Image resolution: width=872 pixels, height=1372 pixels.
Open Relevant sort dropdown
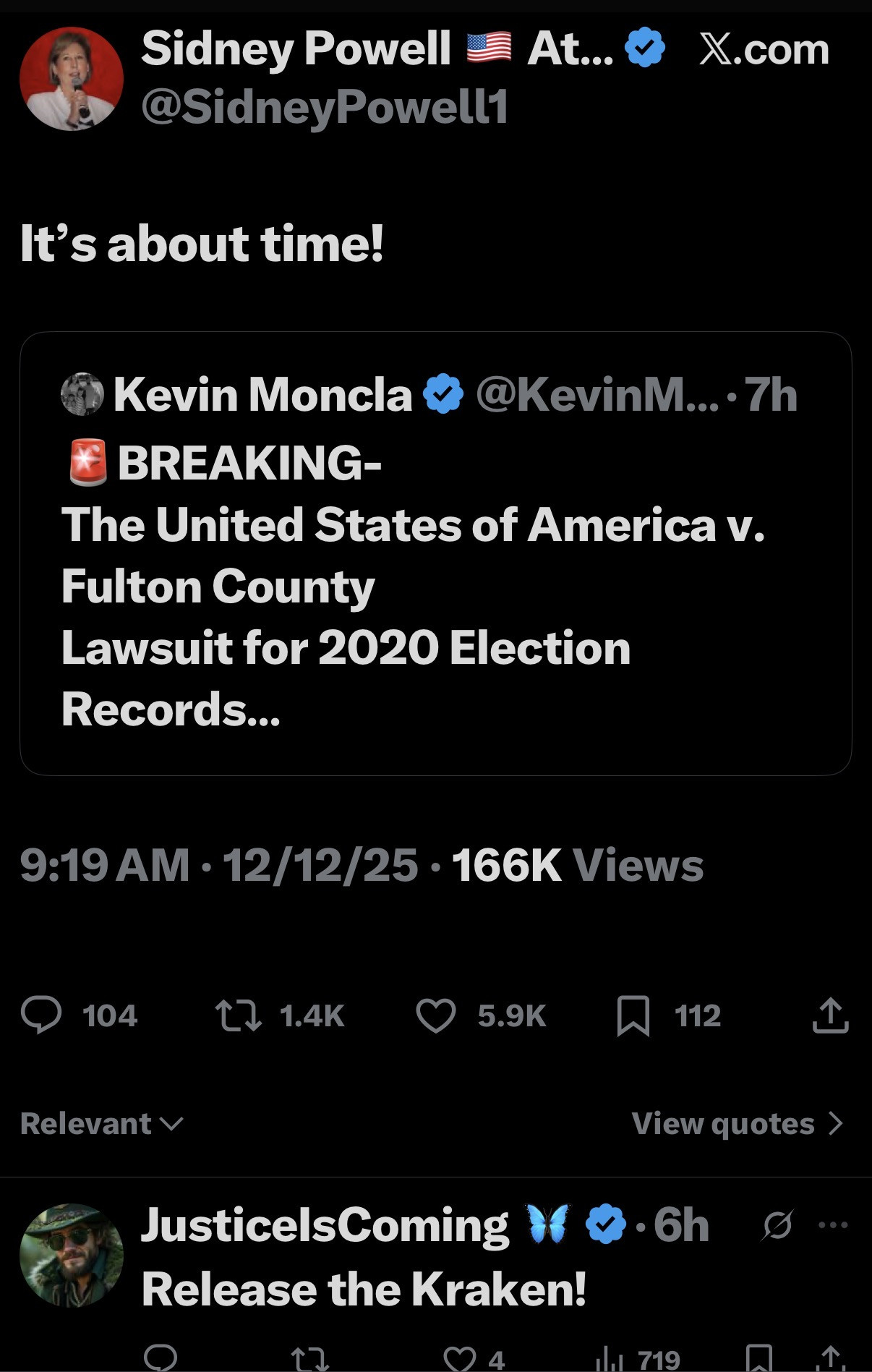[102, 1123]
